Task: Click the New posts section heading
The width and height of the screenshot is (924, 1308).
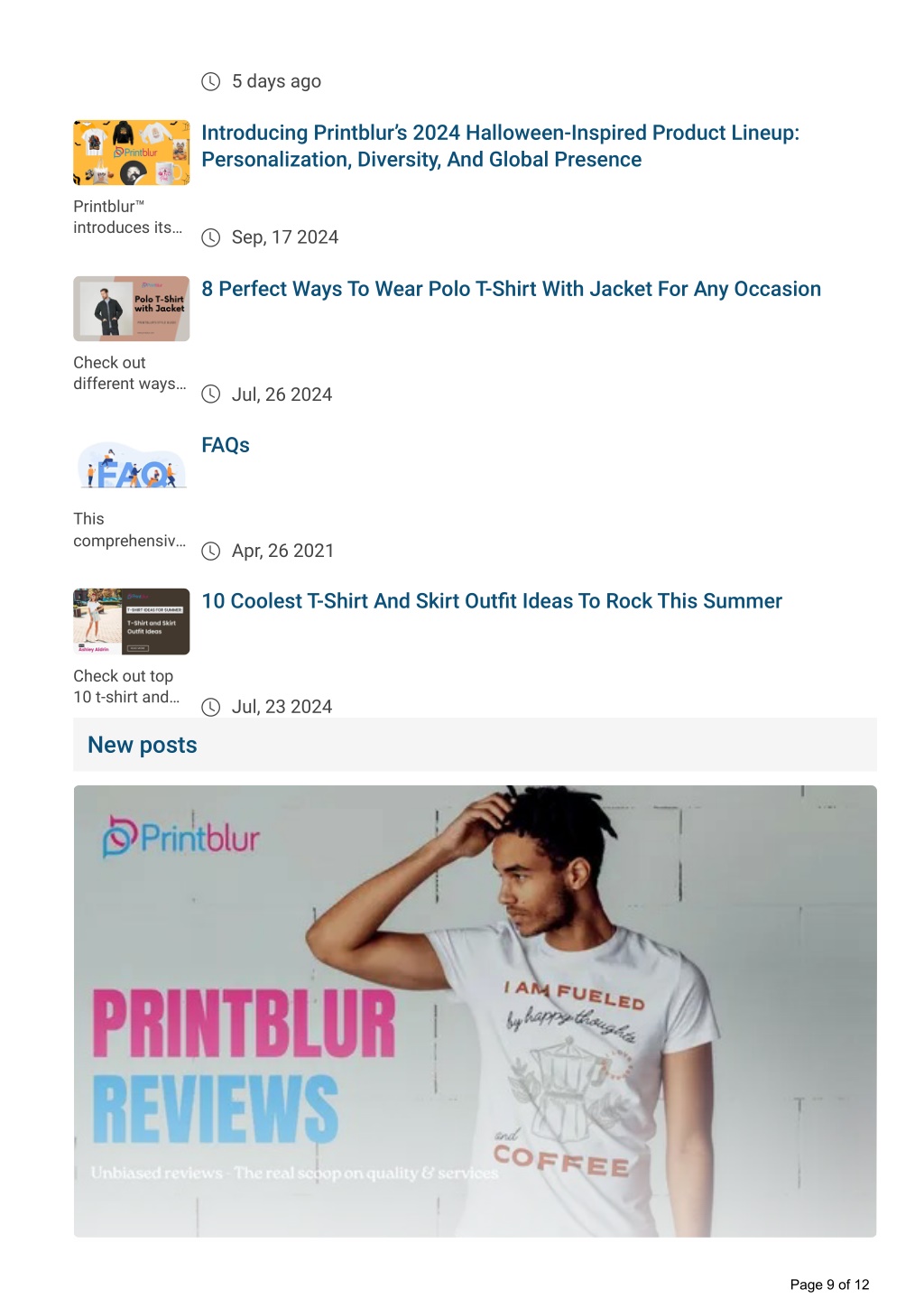Action: [143, 745]
